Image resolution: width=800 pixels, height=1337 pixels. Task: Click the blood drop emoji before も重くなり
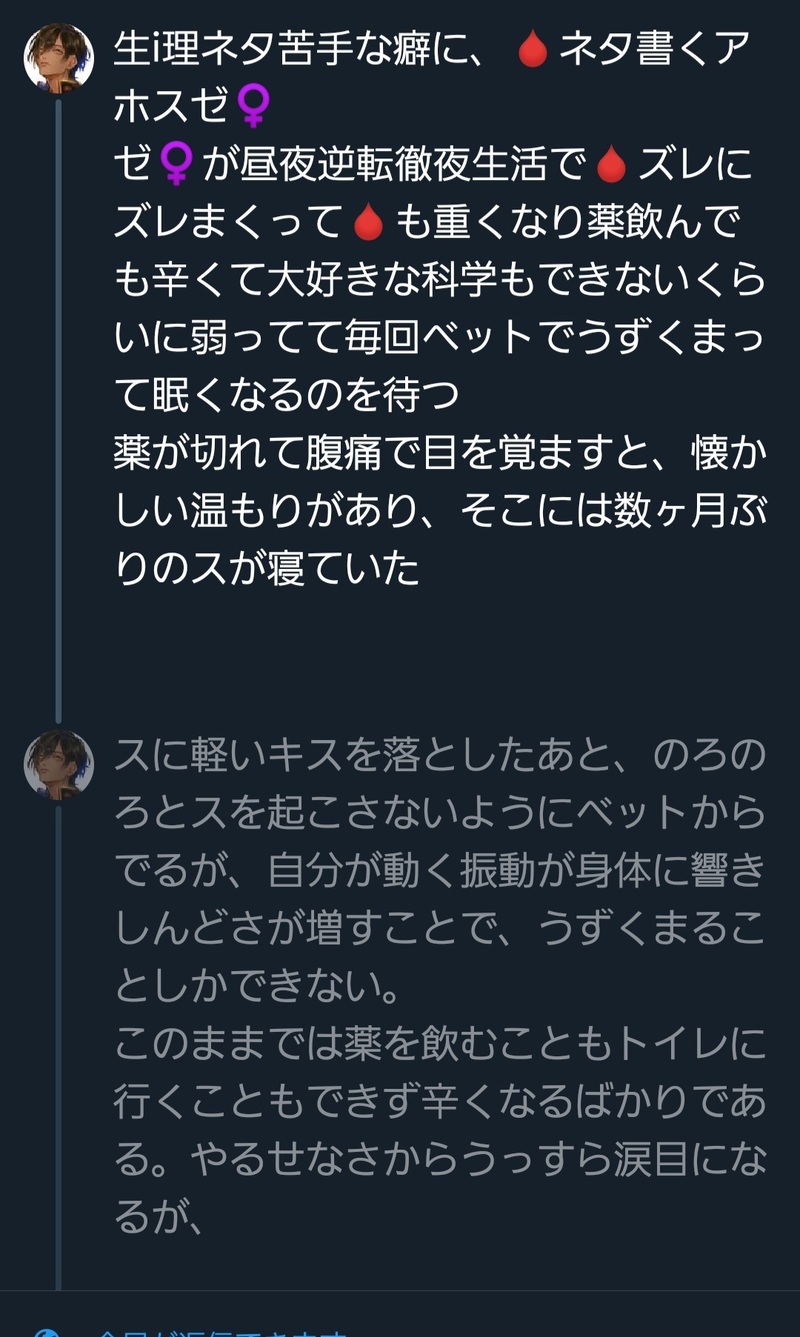pos(369,224)
